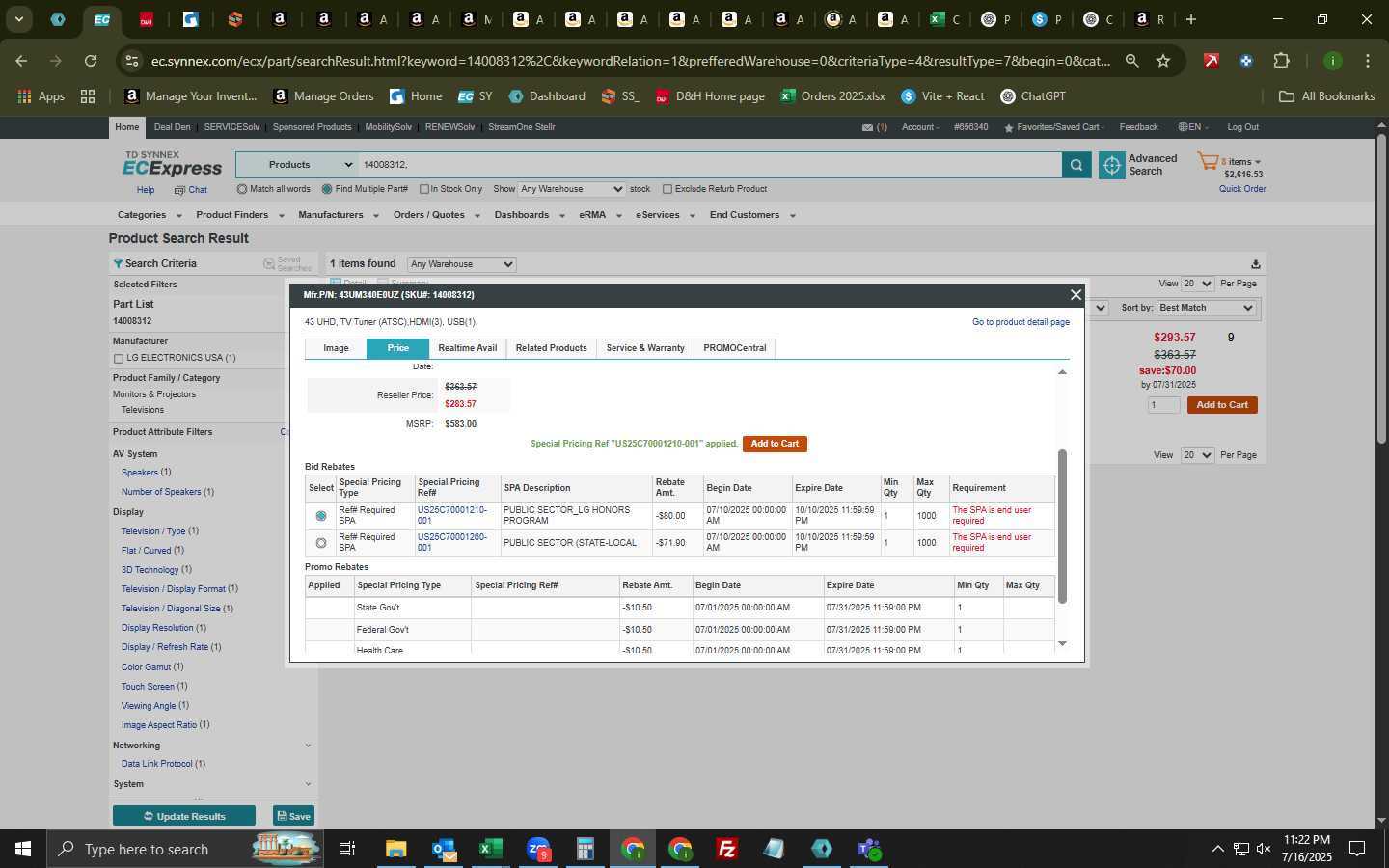Reload the page with refresh icon
Image resolution: width=1389 pixels, height=868 pixels.
pos(91,61)
